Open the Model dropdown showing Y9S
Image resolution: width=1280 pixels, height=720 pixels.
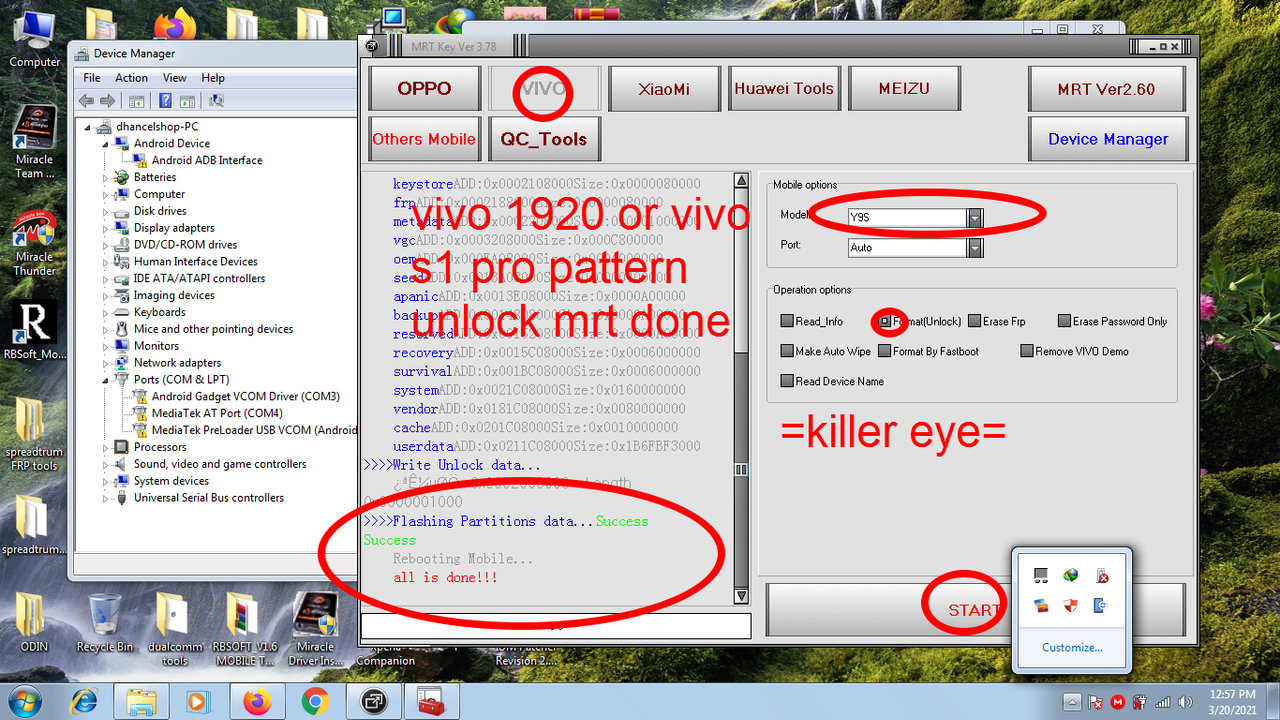point(975,217)
